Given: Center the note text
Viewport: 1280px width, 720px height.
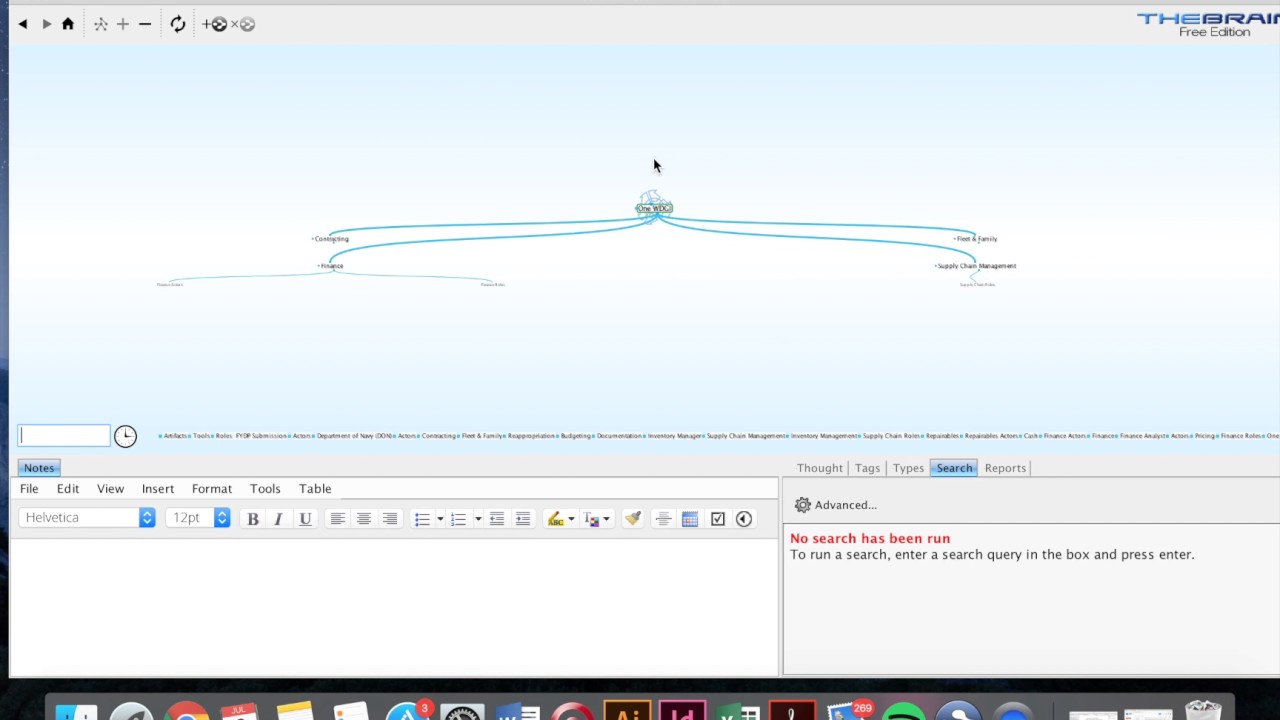Looking at the screenshot, I should [x=364, y=518].
